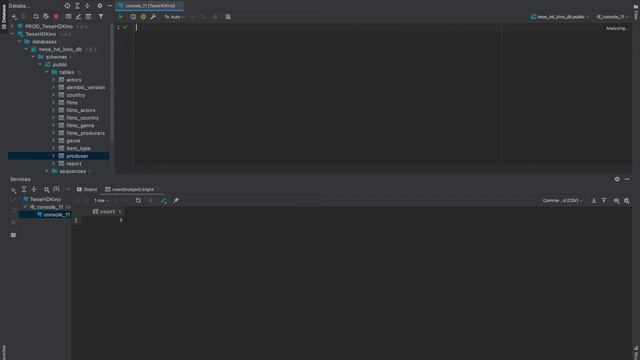Expand all in Services toolbar
This screenshot has height=360, width=640.
[24, 189]
